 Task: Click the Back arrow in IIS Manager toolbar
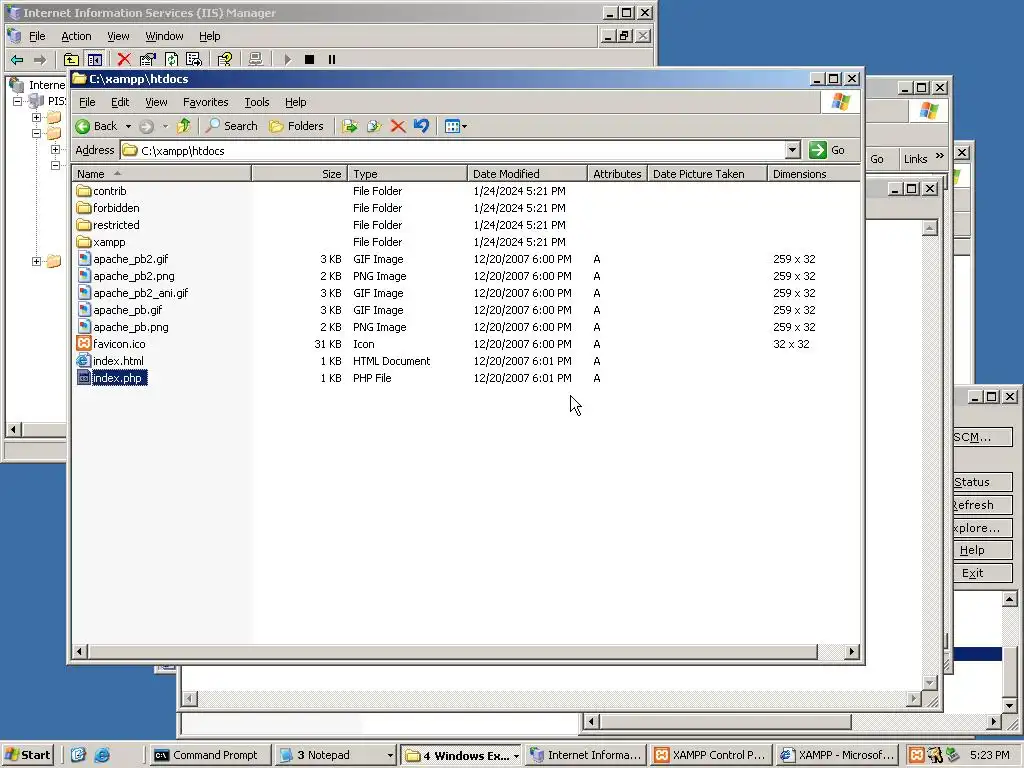(17, 59)
